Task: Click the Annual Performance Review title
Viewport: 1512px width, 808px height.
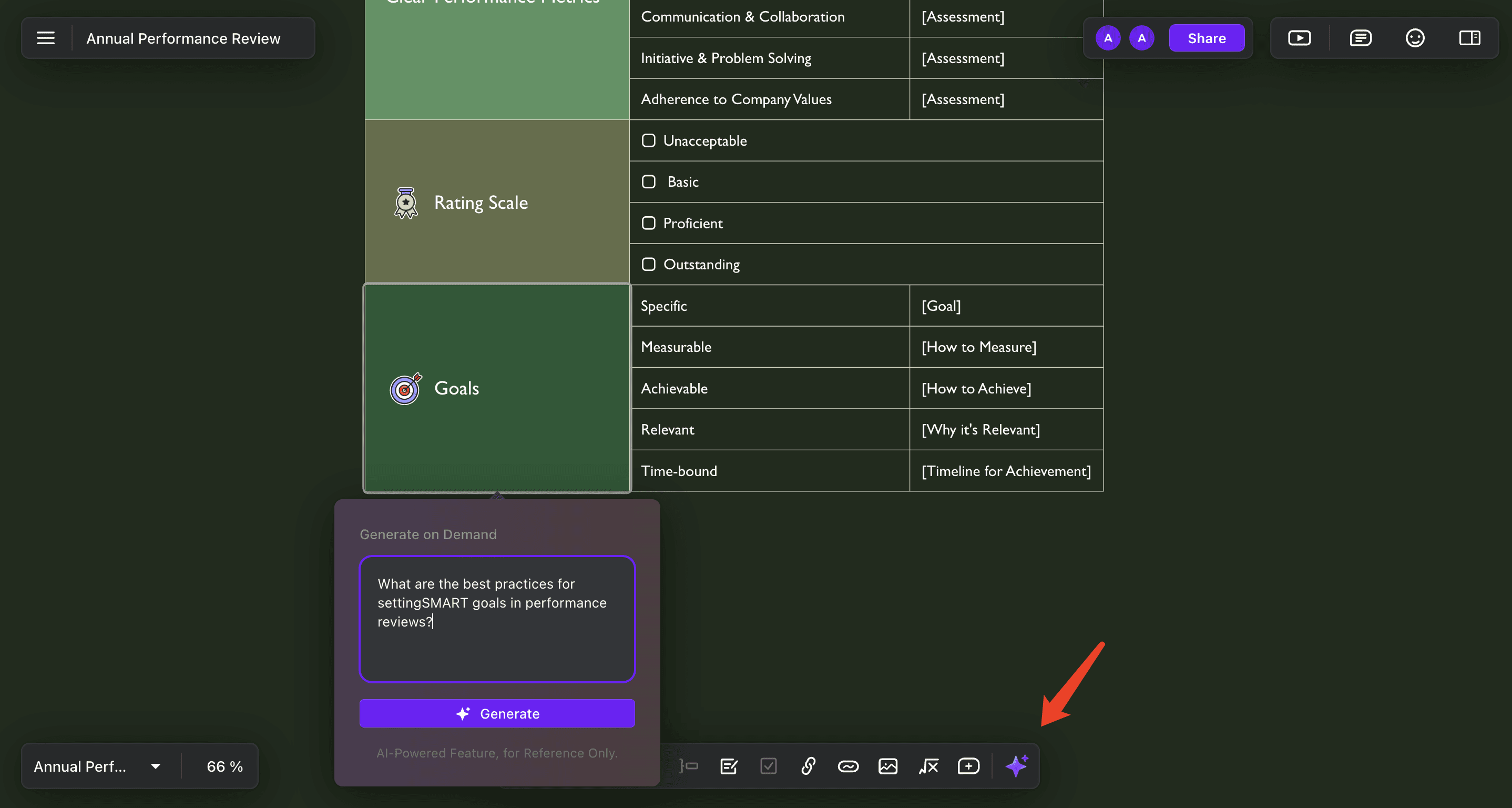Action: tap(183, 38)
